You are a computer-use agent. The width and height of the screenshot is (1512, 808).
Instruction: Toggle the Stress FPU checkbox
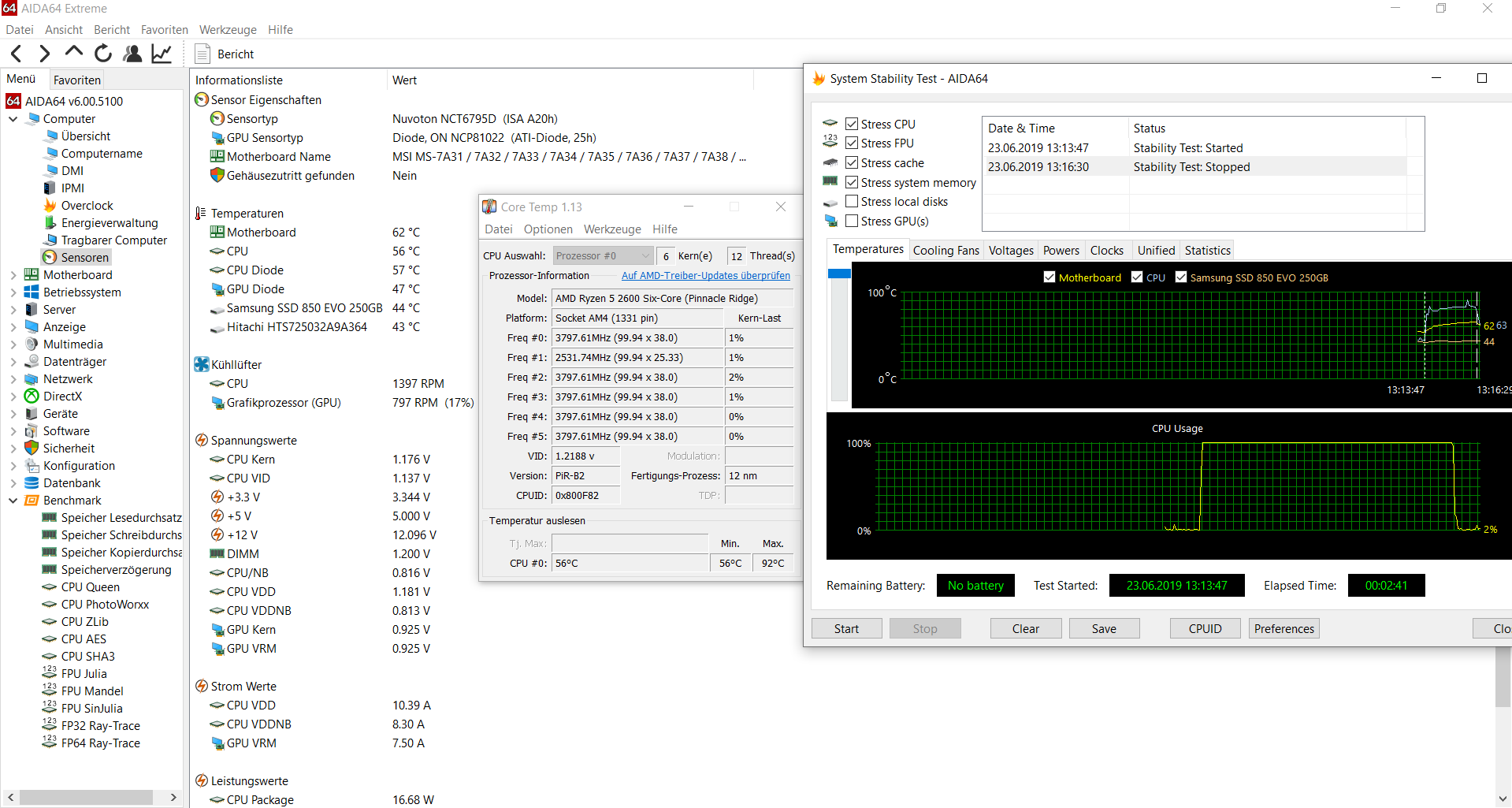coord(852,143)
